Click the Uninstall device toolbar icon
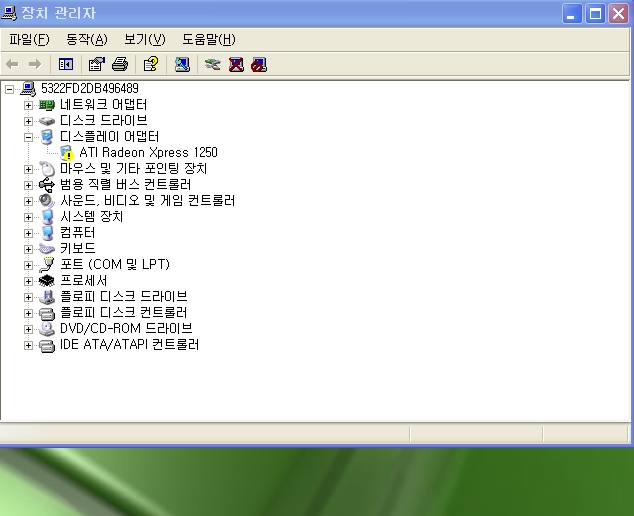This screenshot has width=634, height=516. 236,64
